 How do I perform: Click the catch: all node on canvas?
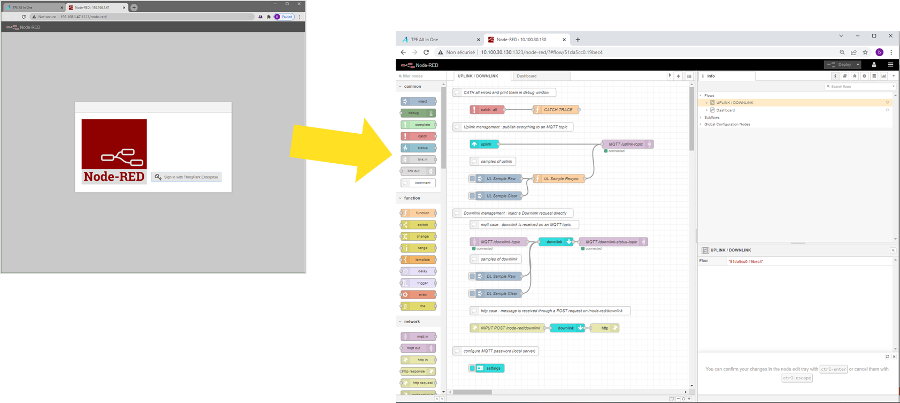[x=491, y=109]
